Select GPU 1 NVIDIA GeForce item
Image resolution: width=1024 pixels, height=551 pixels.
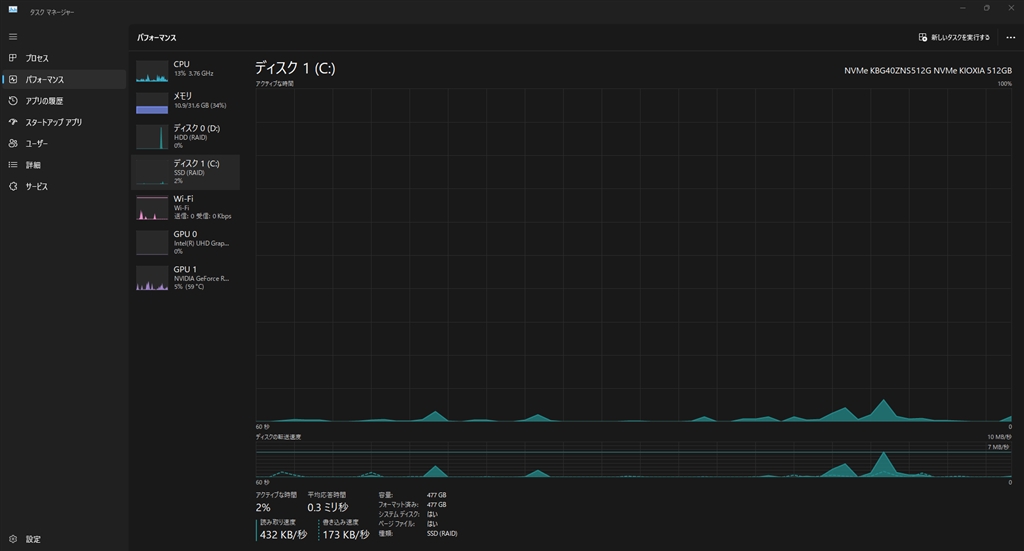(x=185, y=277)
